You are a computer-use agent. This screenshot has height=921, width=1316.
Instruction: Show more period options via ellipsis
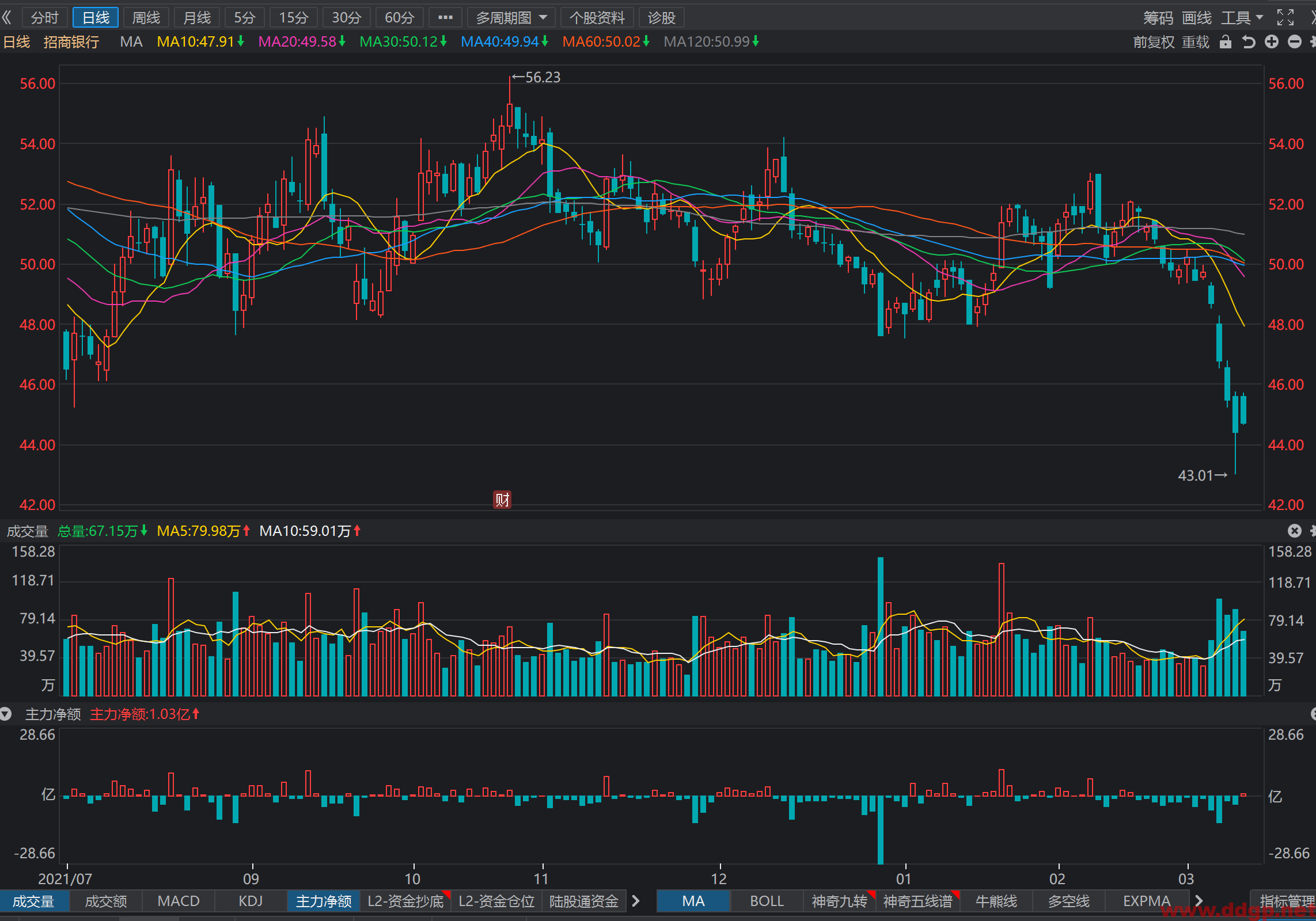coord(445,18)
